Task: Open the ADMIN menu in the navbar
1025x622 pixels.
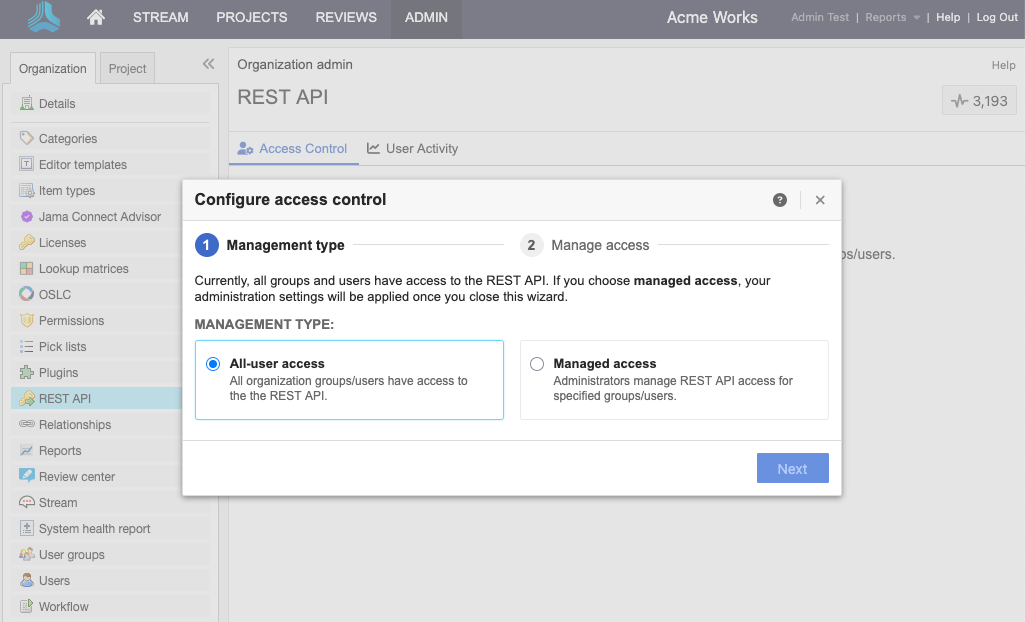Action: pyautogui.click(x=426, y=17)
